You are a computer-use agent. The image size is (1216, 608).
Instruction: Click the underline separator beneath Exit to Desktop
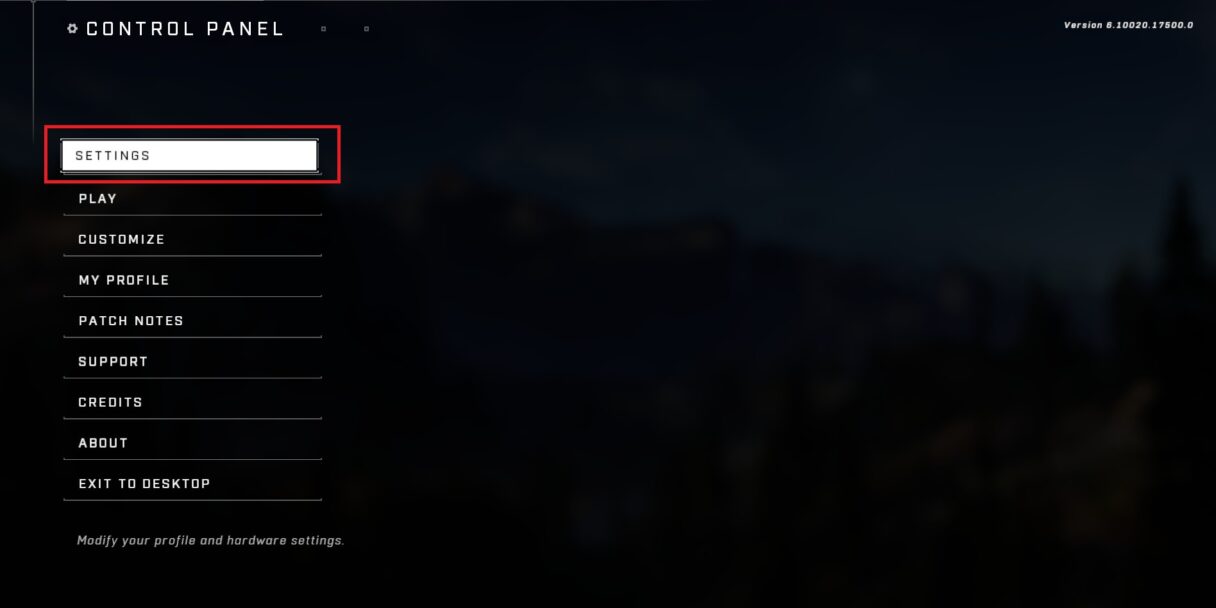point(193,500)
